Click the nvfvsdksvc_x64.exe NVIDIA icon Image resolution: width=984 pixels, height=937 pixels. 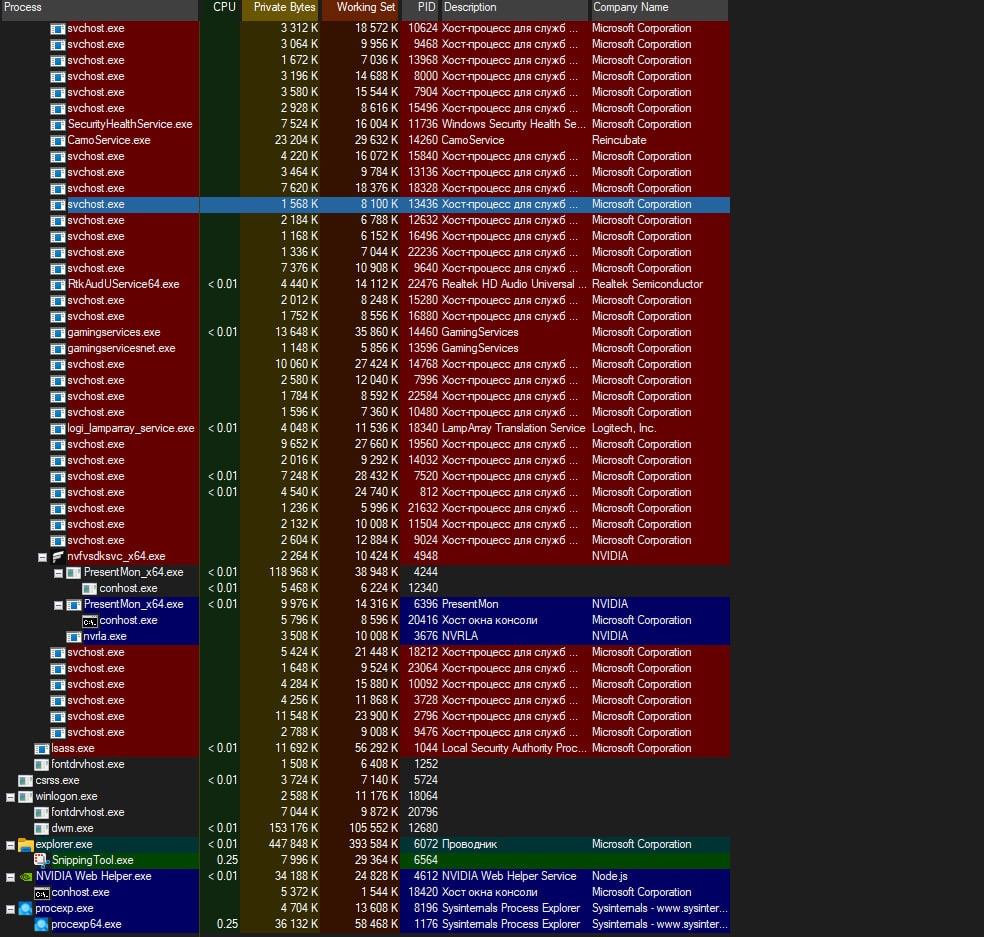pyautogui.click(x=58, y=557)
